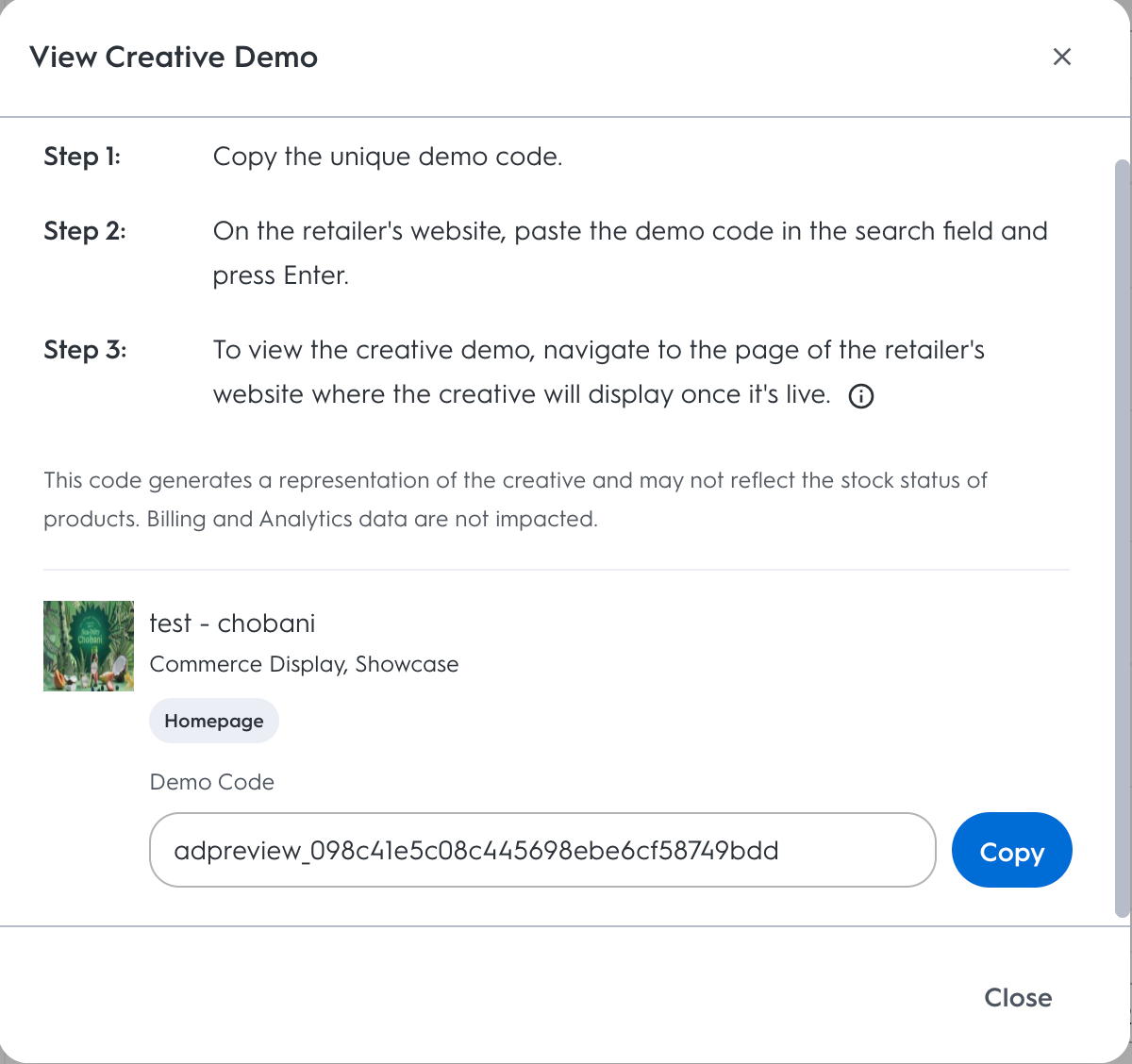
Task: Open the Chobani creative thumbnail image
Action: point(89,646)
